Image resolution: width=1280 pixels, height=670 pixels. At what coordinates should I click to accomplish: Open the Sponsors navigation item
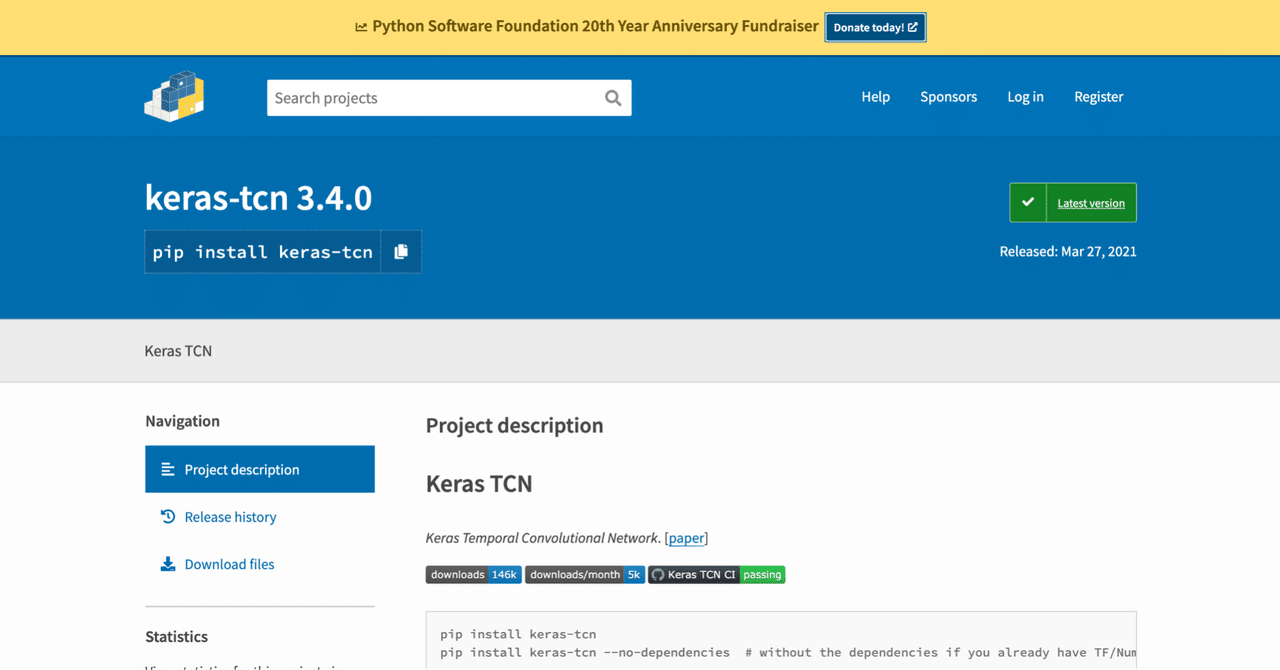tap(948, 96)
